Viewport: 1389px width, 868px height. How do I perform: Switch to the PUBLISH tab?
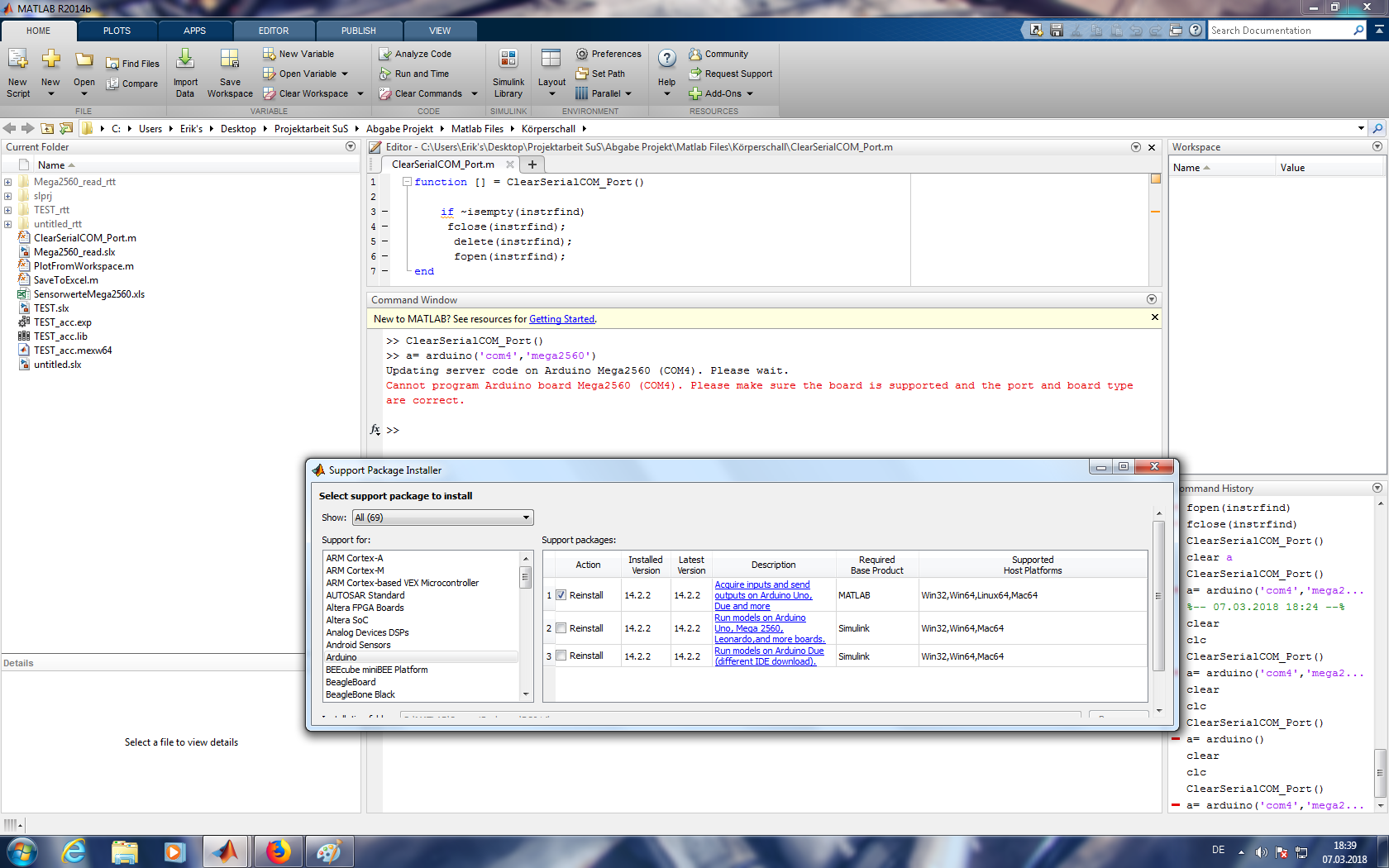pos(358,31)
